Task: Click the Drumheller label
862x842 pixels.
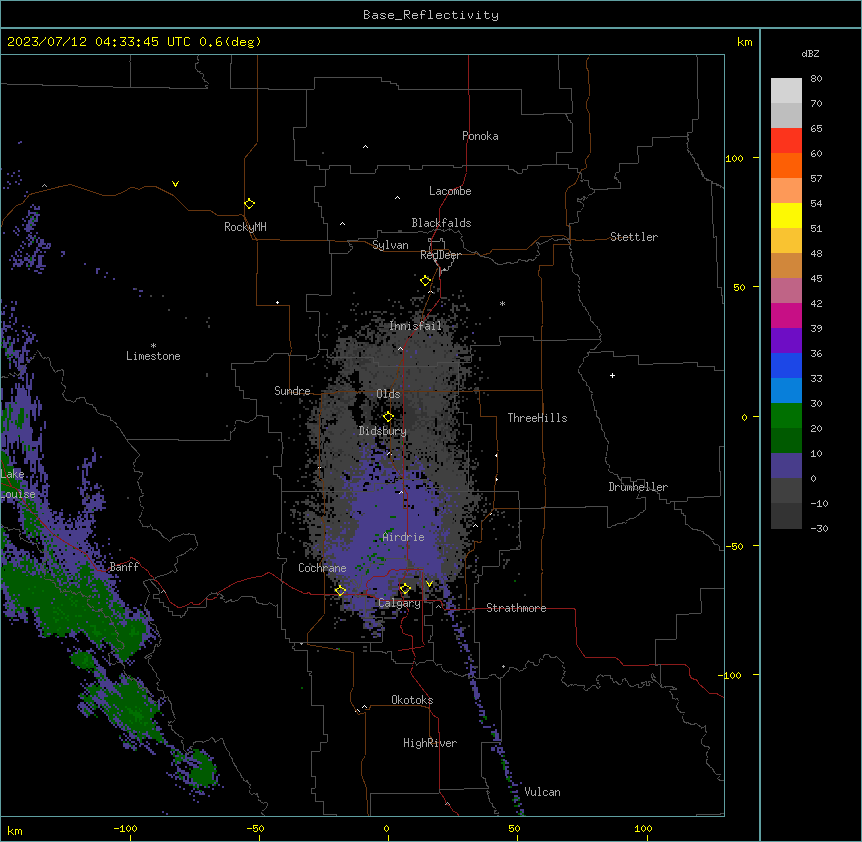Action: coord(638,487)
